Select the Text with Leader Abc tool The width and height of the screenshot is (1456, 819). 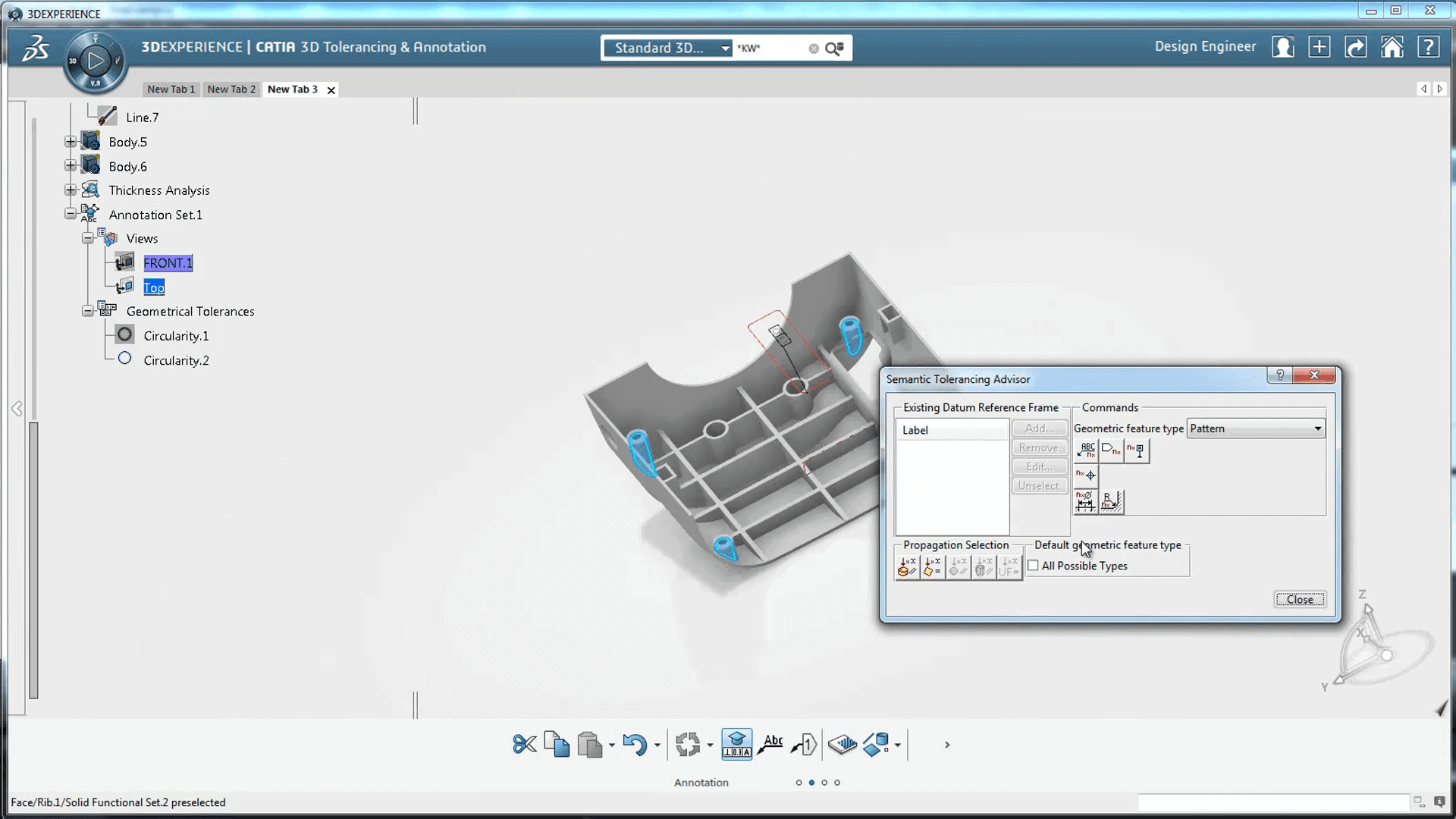(x=770, y=744)
